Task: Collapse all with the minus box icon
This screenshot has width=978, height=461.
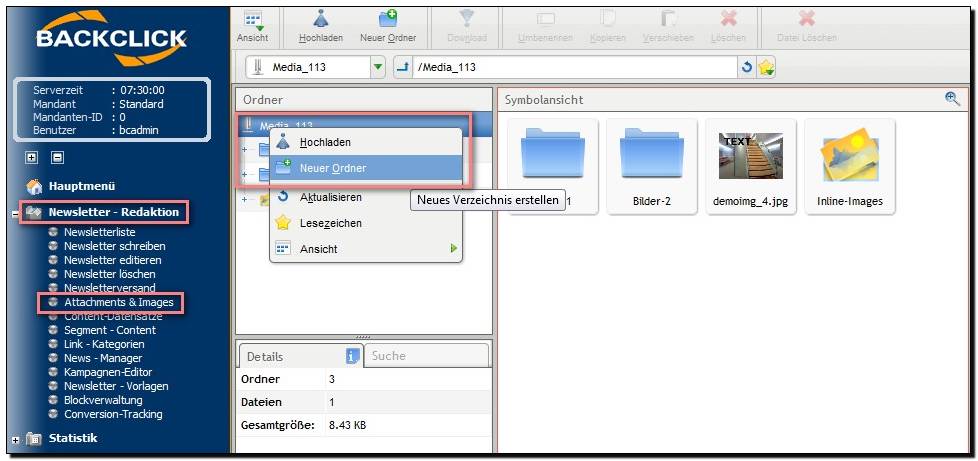Action: (x=57, y=158)
